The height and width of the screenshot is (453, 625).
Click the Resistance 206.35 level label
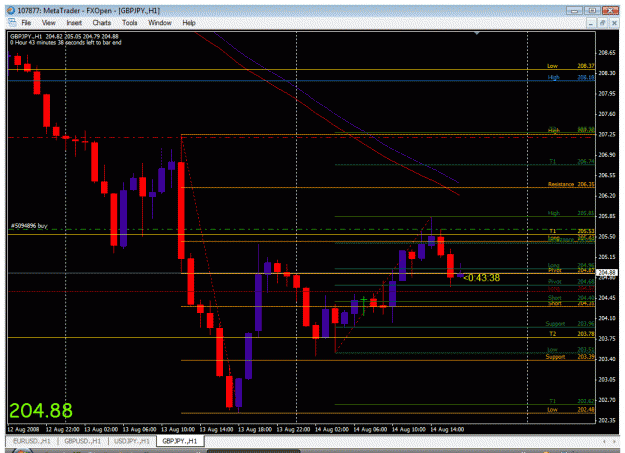[x=571, y=184]
